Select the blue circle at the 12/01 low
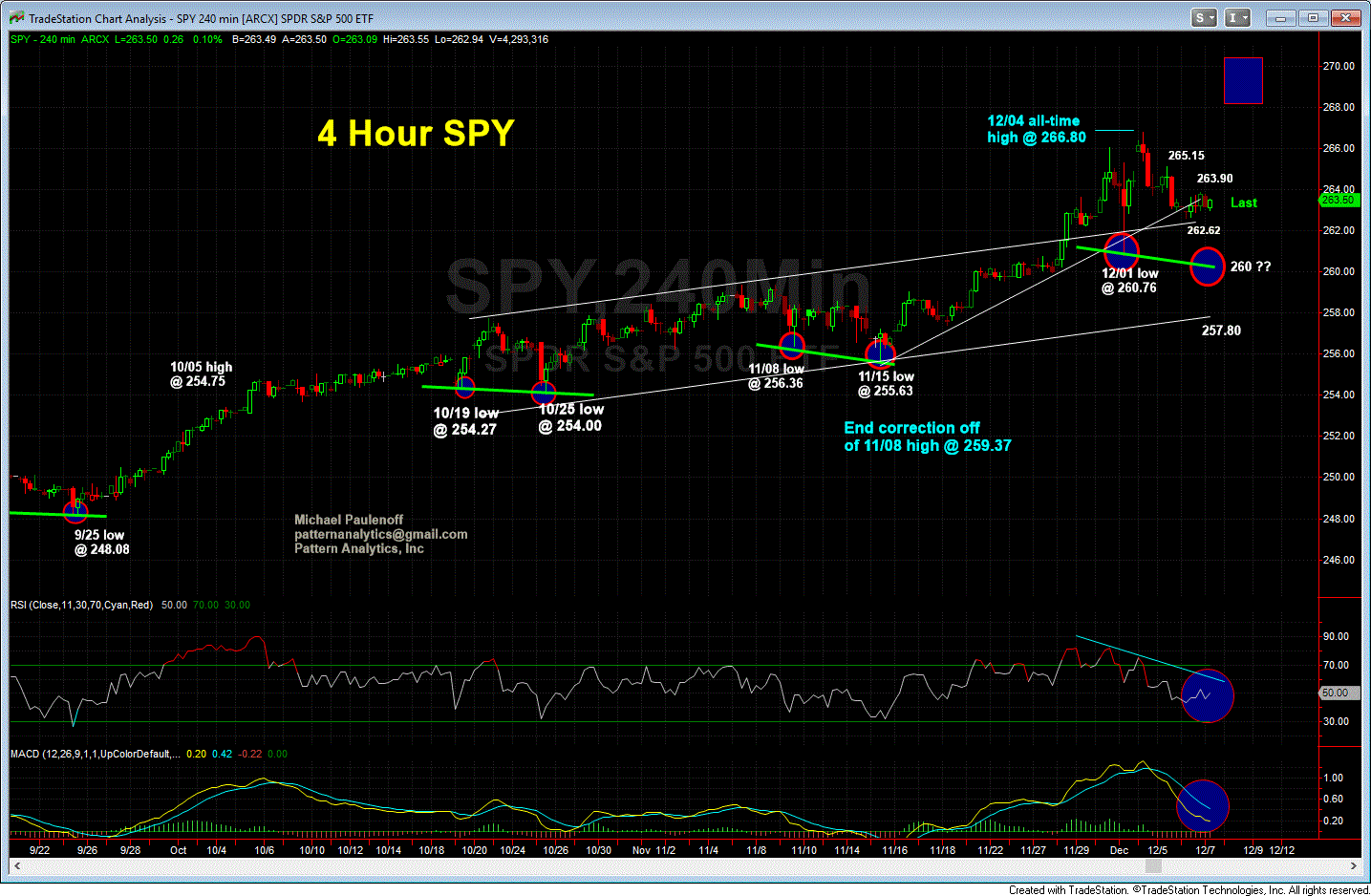 [1122, 251]
